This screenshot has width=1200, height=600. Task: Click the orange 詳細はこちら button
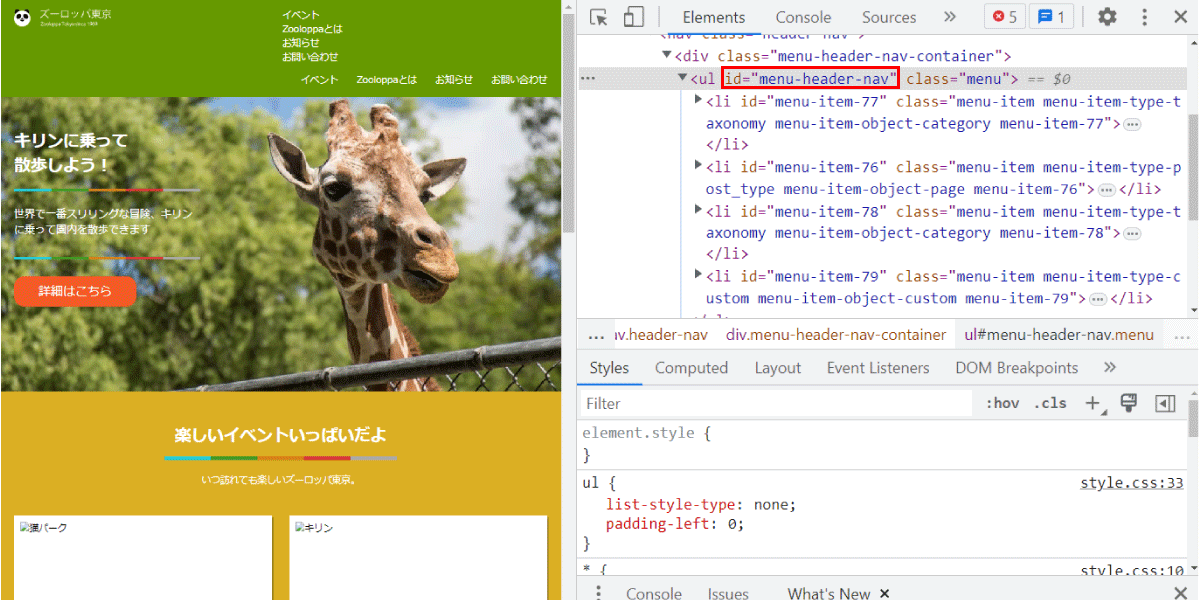tap(75, 291)
